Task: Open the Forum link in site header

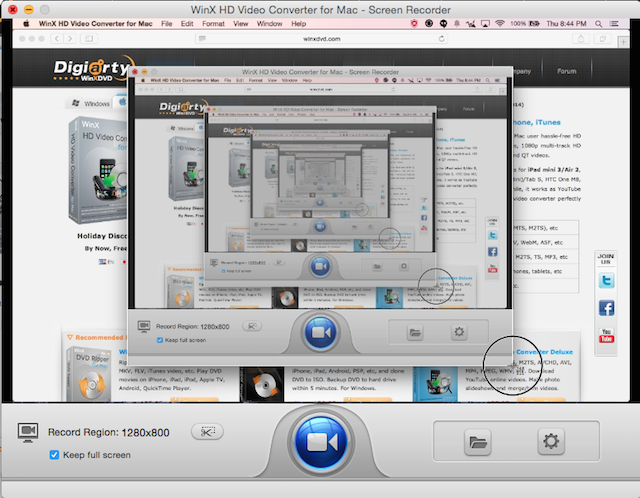Action: [x=567, y=71]
